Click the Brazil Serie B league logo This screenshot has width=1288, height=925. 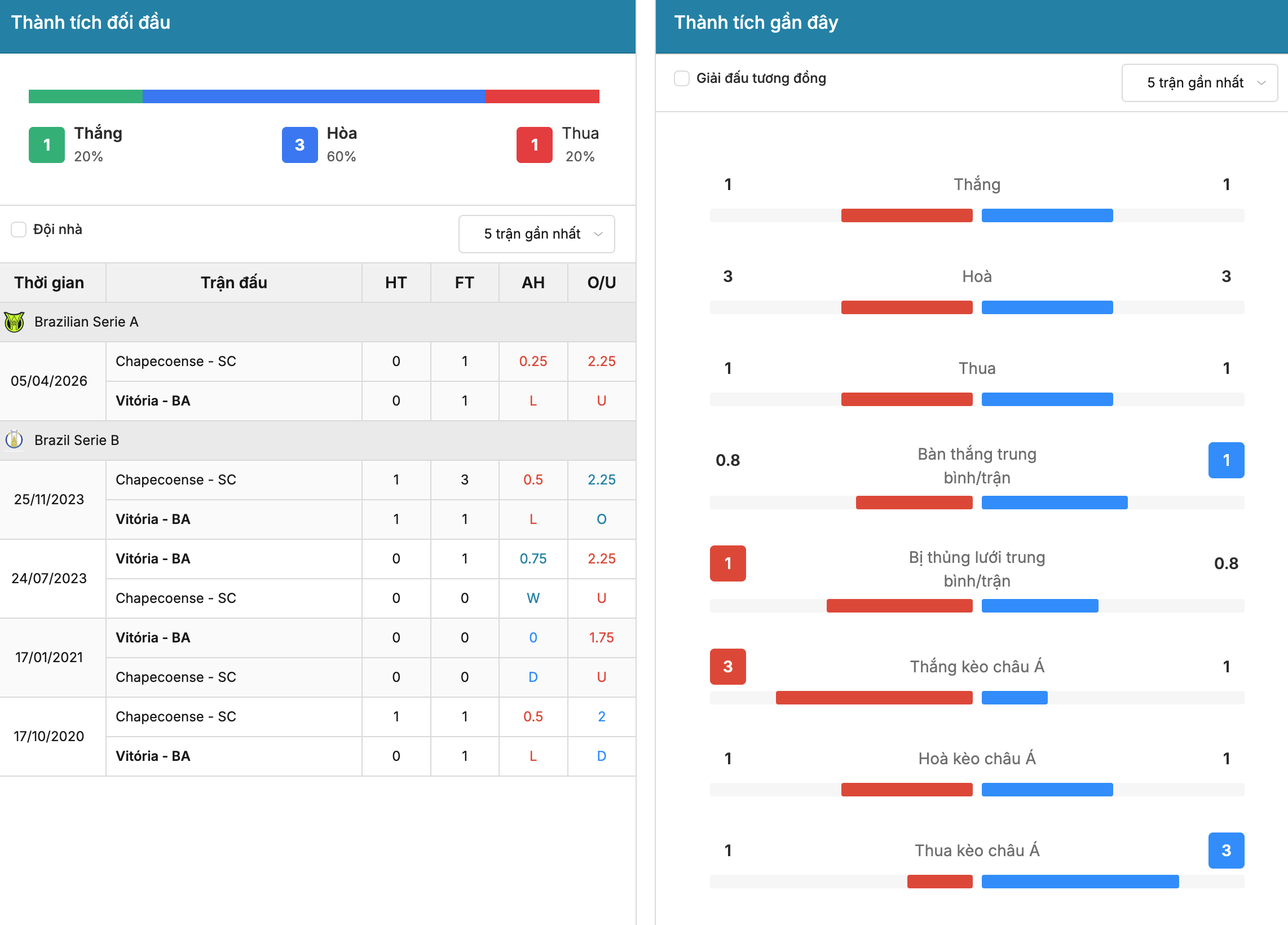14,440
